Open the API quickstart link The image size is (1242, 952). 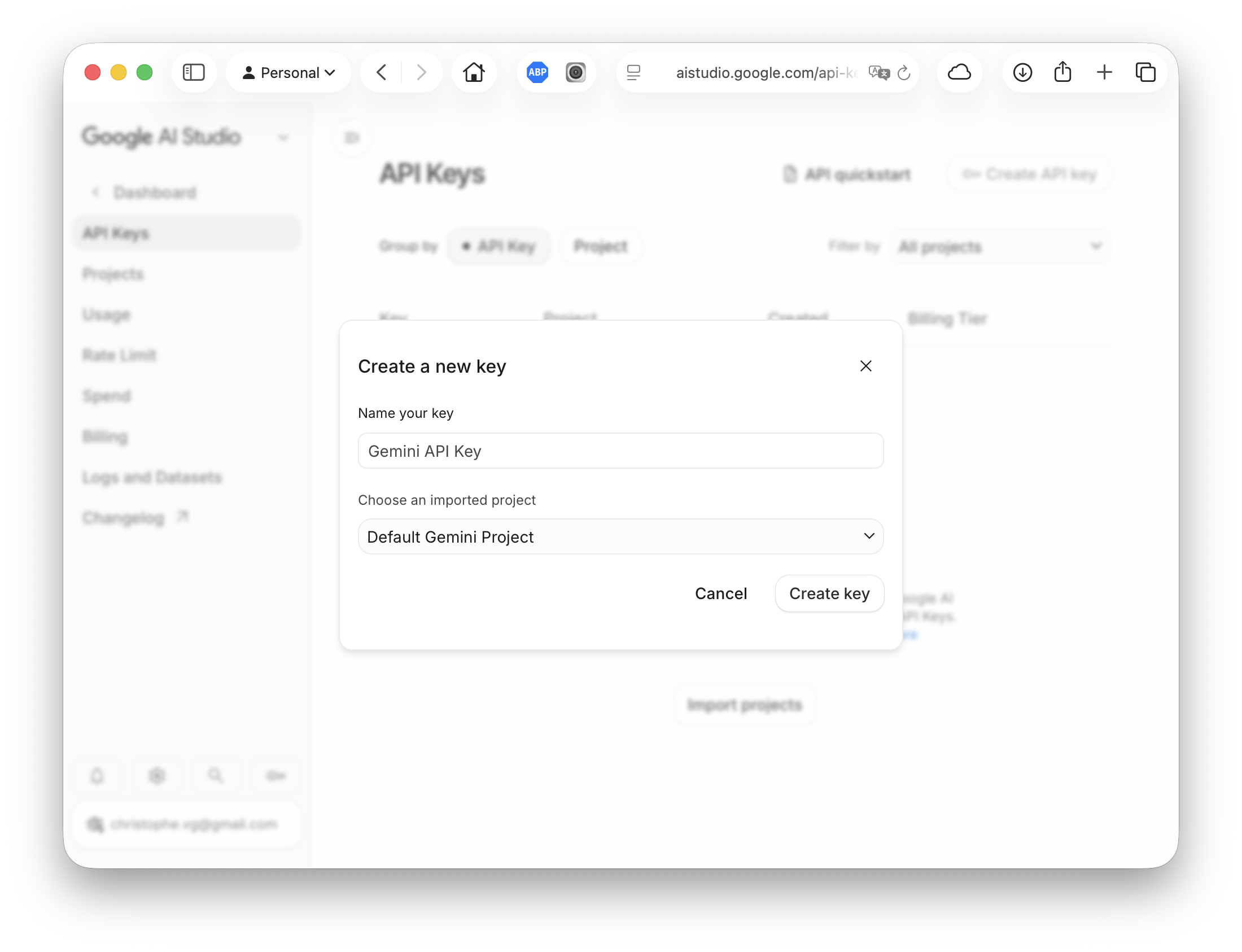point(846,174)
